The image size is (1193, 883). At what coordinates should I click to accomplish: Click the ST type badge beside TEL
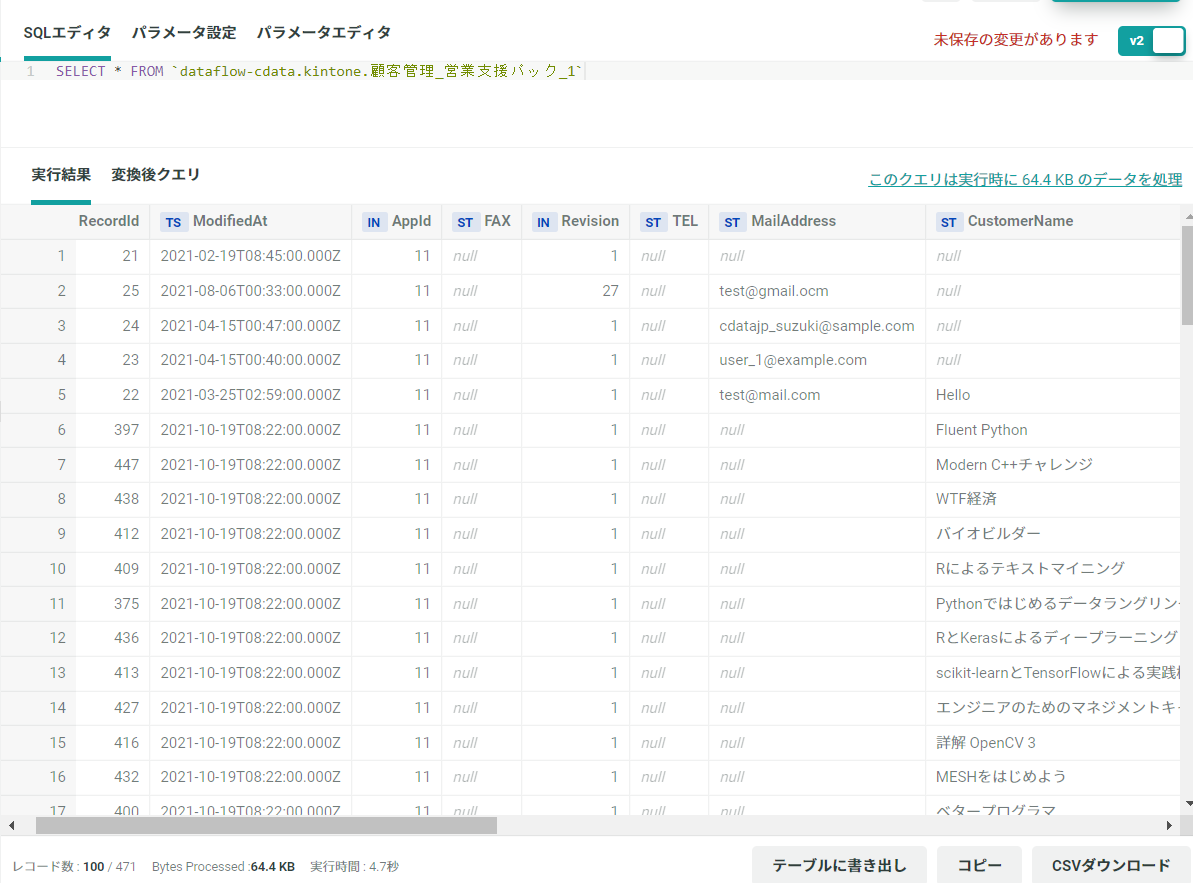(653, 222)
